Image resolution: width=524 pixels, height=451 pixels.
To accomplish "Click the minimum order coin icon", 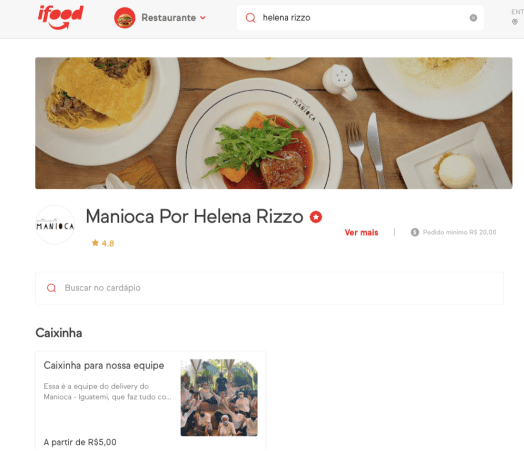I will 415,232.
